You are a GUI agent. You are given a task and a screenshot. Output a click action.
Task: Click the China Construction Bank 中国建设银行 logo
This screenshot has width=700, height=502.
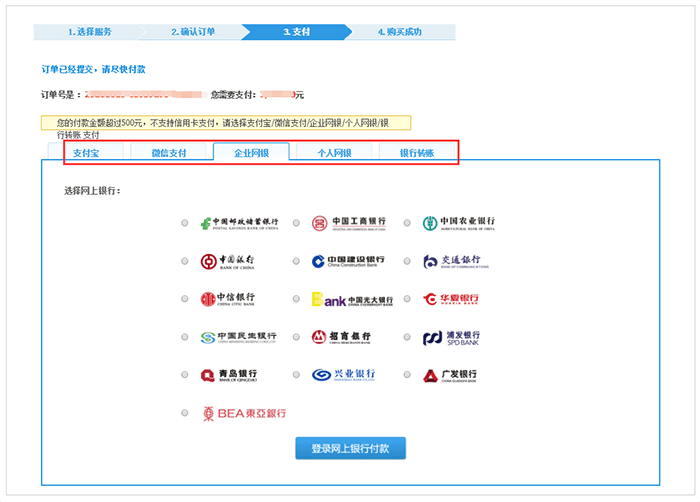348,261
